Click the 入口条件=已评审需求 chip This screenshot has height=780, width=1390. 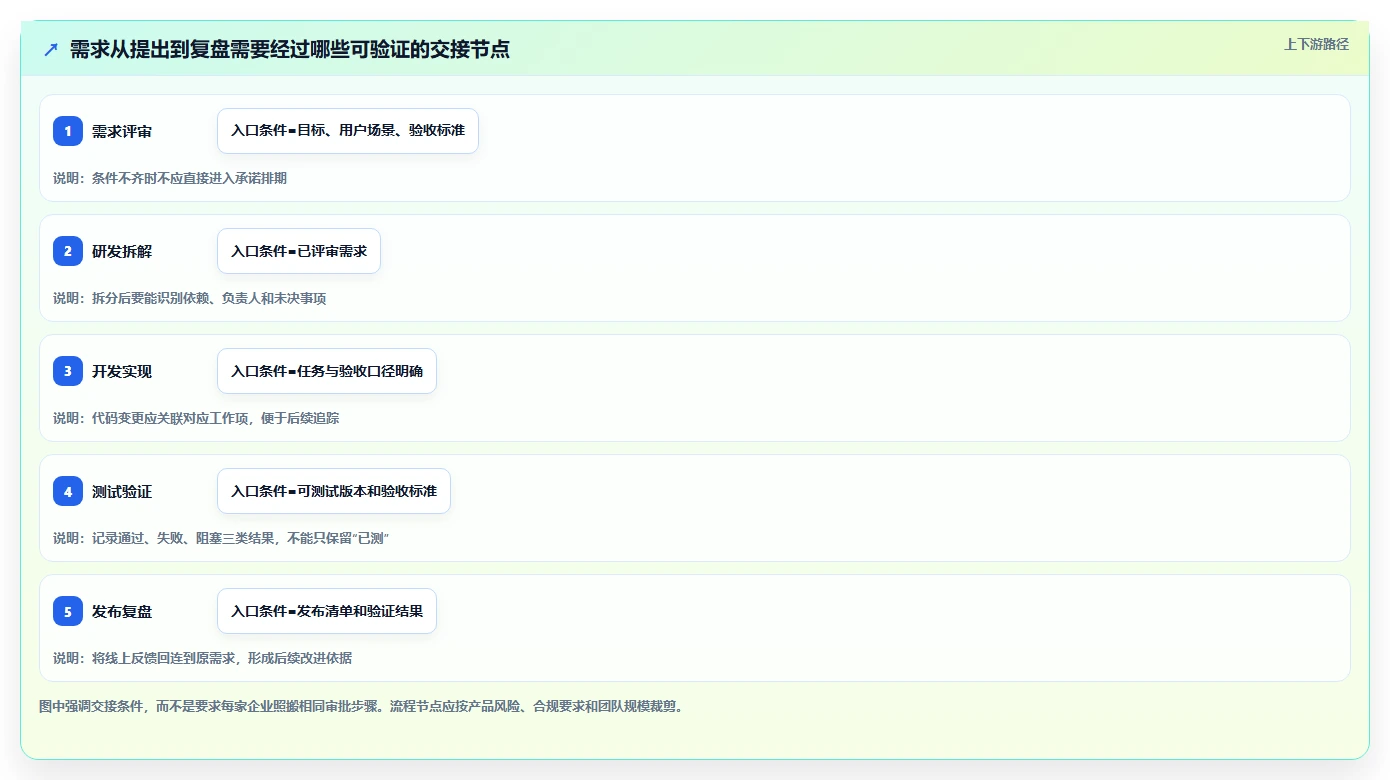[299, 251]
